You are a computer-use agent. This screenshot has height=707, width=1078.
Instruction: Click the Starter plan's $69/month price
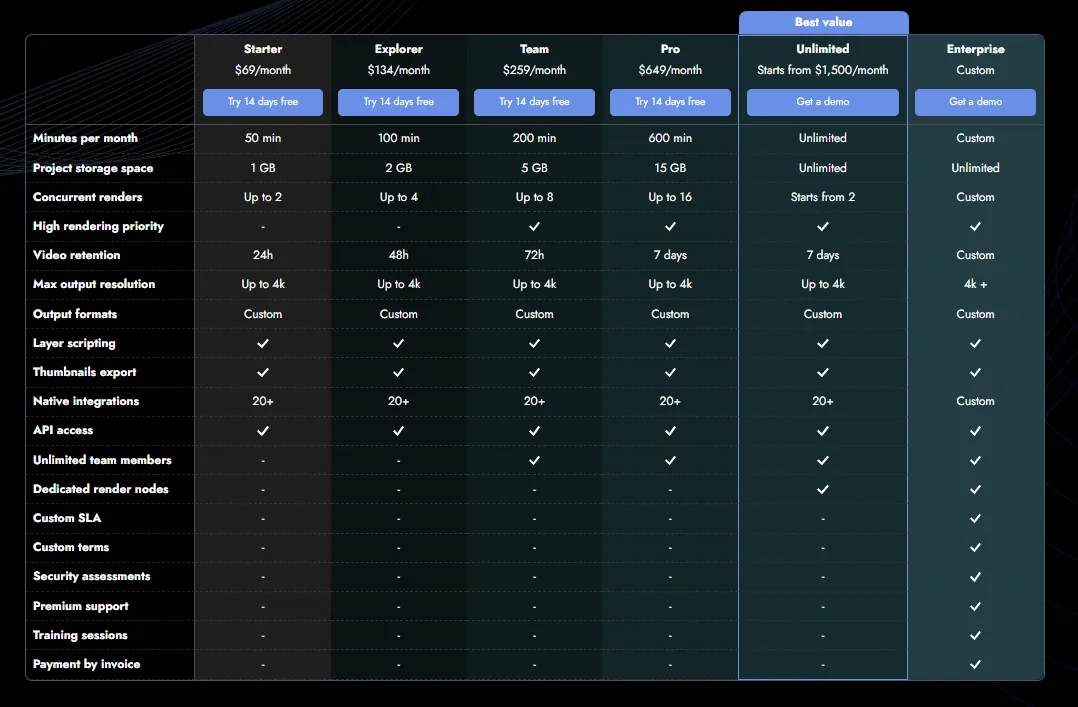tap(263, 70)
